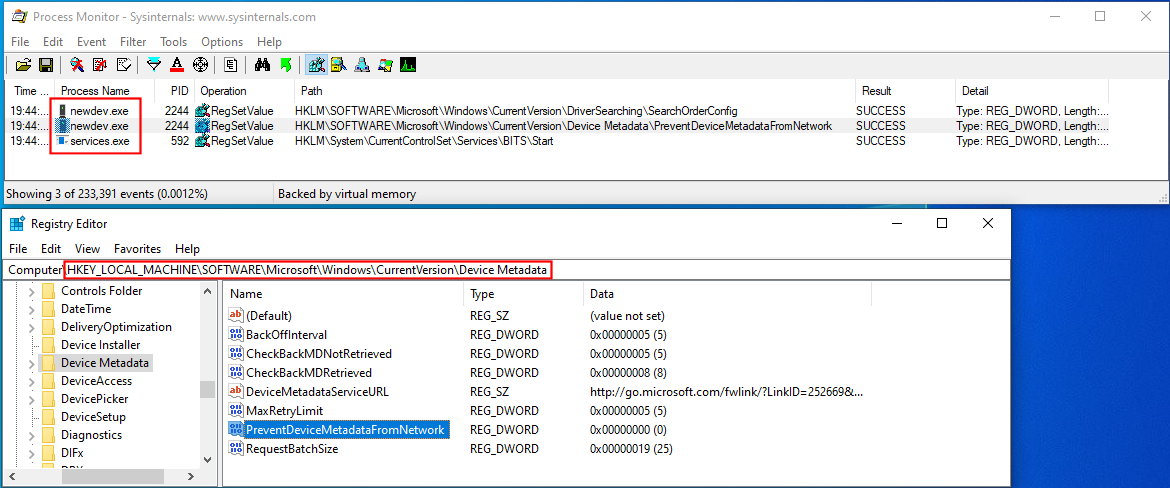Click the RequestBatchSize DWORD value icon
1170x488 pixels.
[236, 448]
